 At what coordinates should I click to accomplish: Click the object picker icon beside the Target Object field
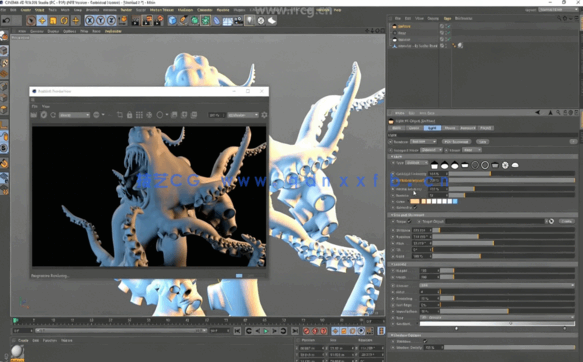tap(551, 221)
